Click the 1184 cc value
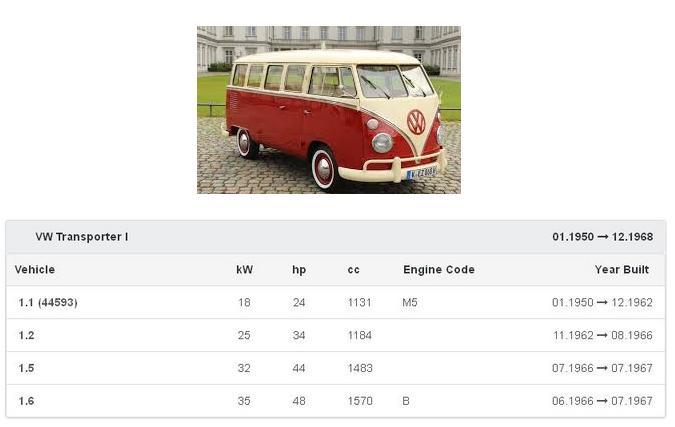The width and height of the screenshot is (675, 427). click(359, 335)
